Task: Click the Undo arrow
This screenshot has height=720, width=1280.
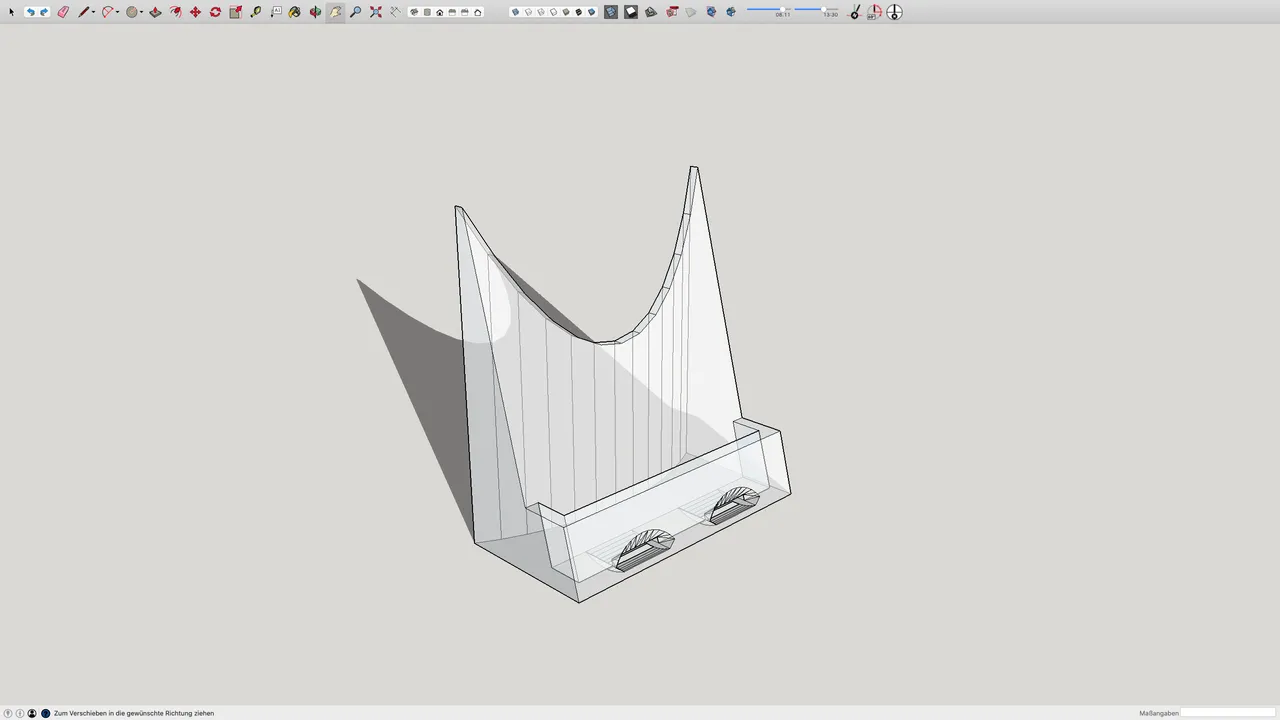Action: pos(30,12)
